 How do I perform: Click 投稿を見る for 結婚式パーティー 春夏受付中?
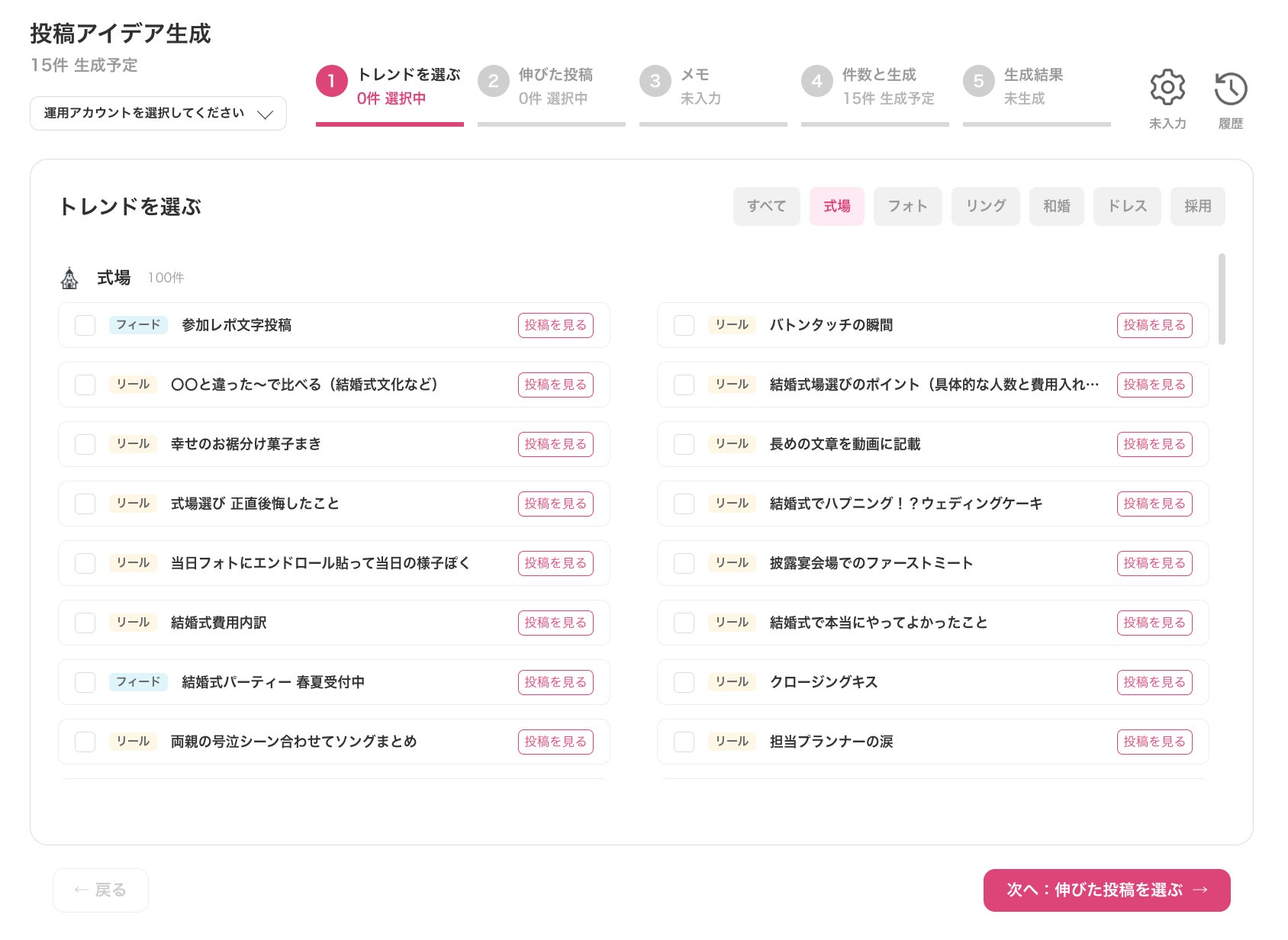pyautogui.click(x=555, y=682)
